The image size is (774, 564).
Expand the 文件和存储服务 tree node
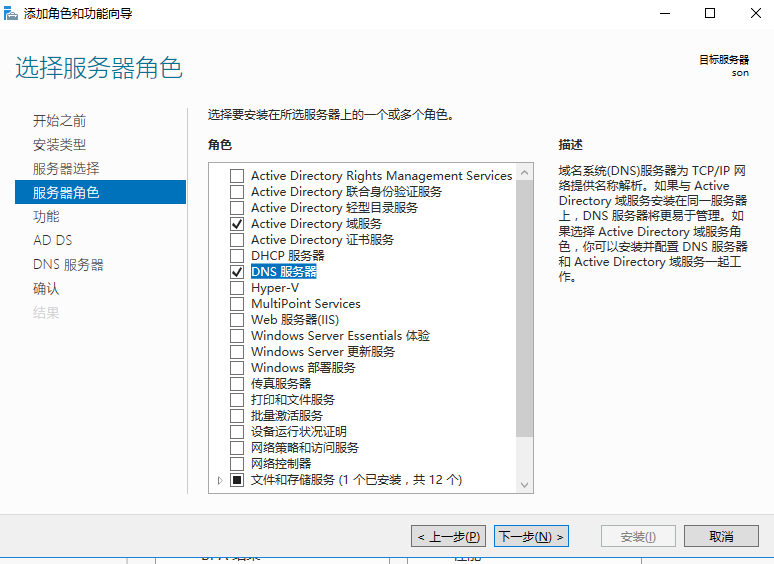click(220, 480)
